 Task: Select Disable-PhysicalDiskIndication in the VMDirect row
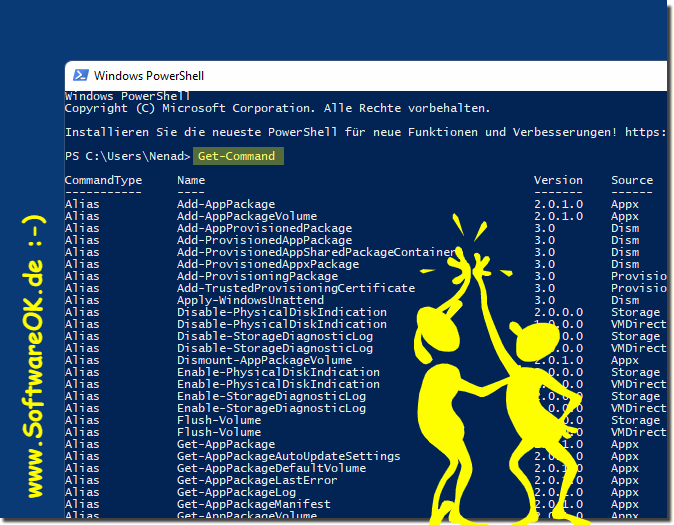[282, 324]
